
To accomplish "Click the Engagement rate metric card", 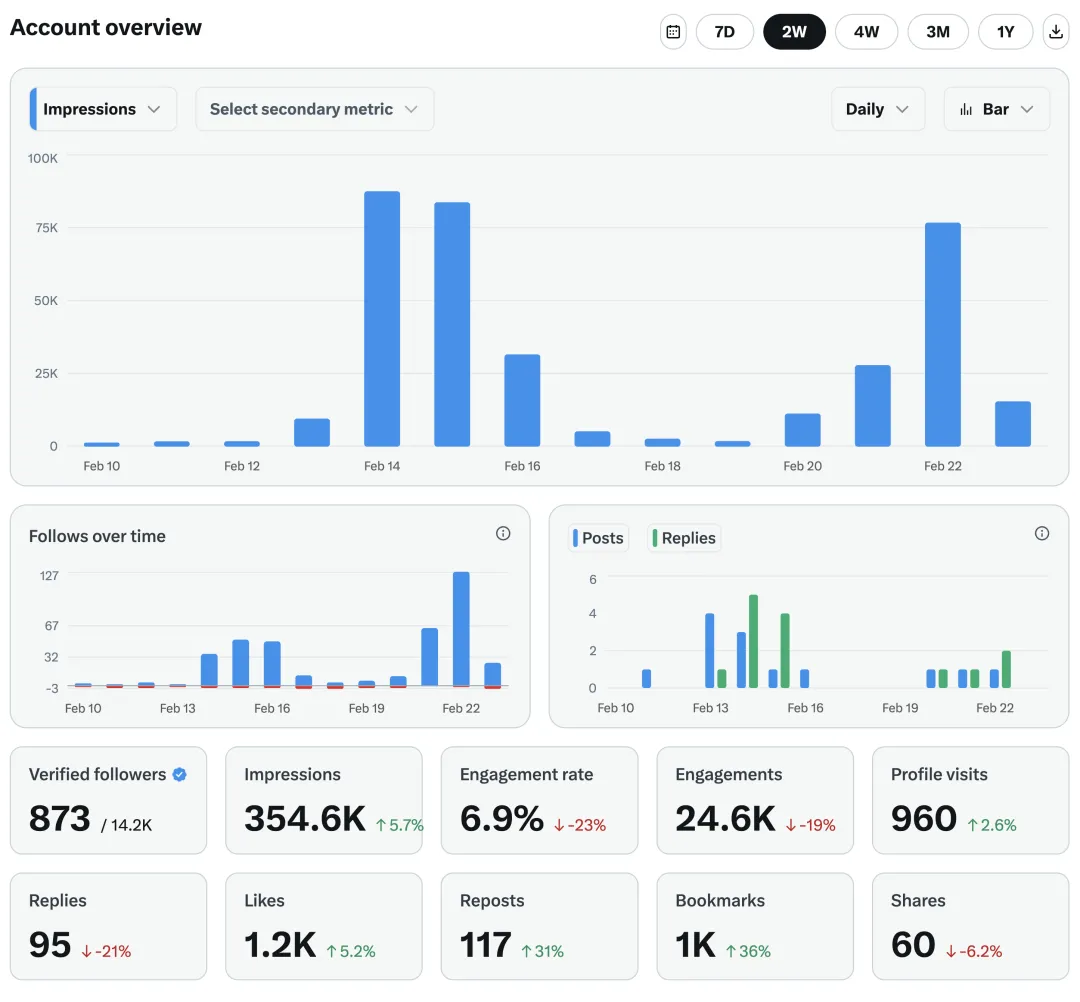I will pyautogui.click(x=539, y=800).
